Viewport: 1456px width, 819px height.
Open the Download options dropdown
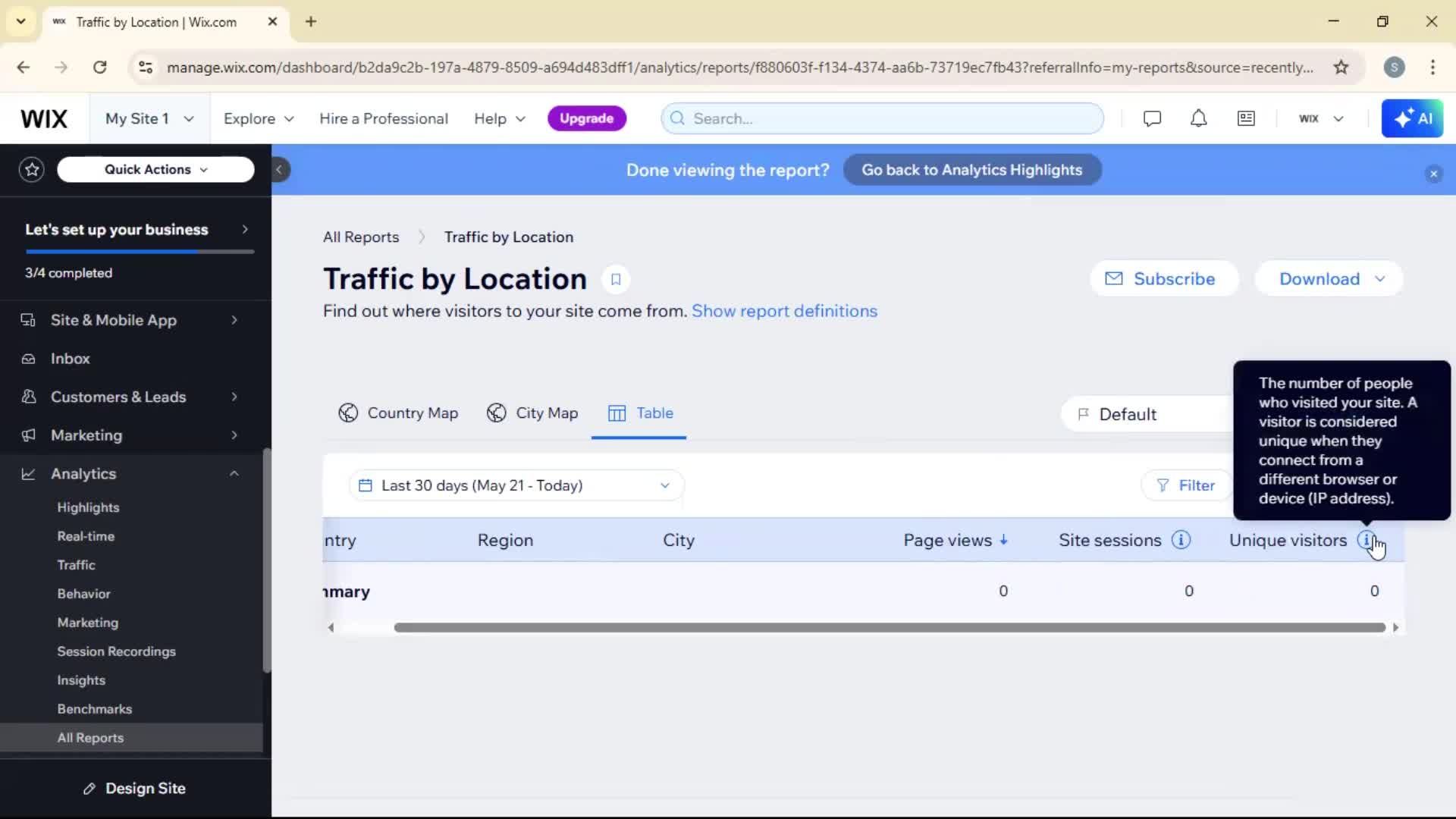coord(1329,279)
